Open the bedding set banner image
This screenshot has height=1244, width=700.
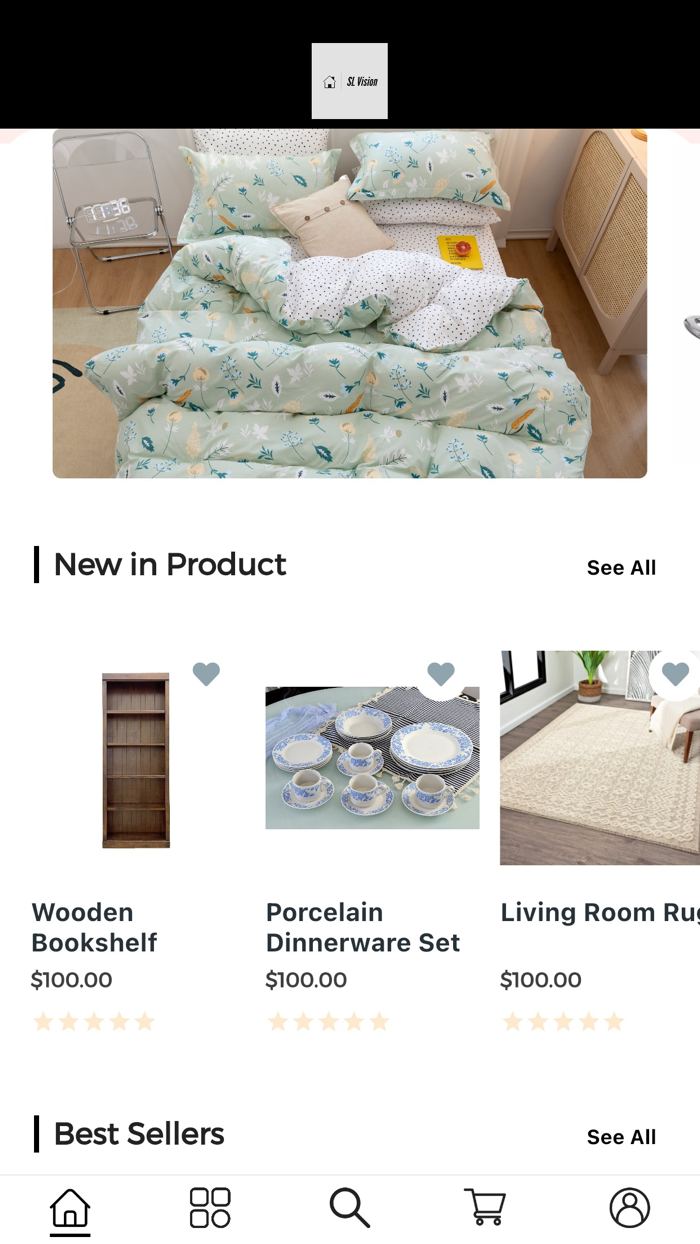point(350,303)
